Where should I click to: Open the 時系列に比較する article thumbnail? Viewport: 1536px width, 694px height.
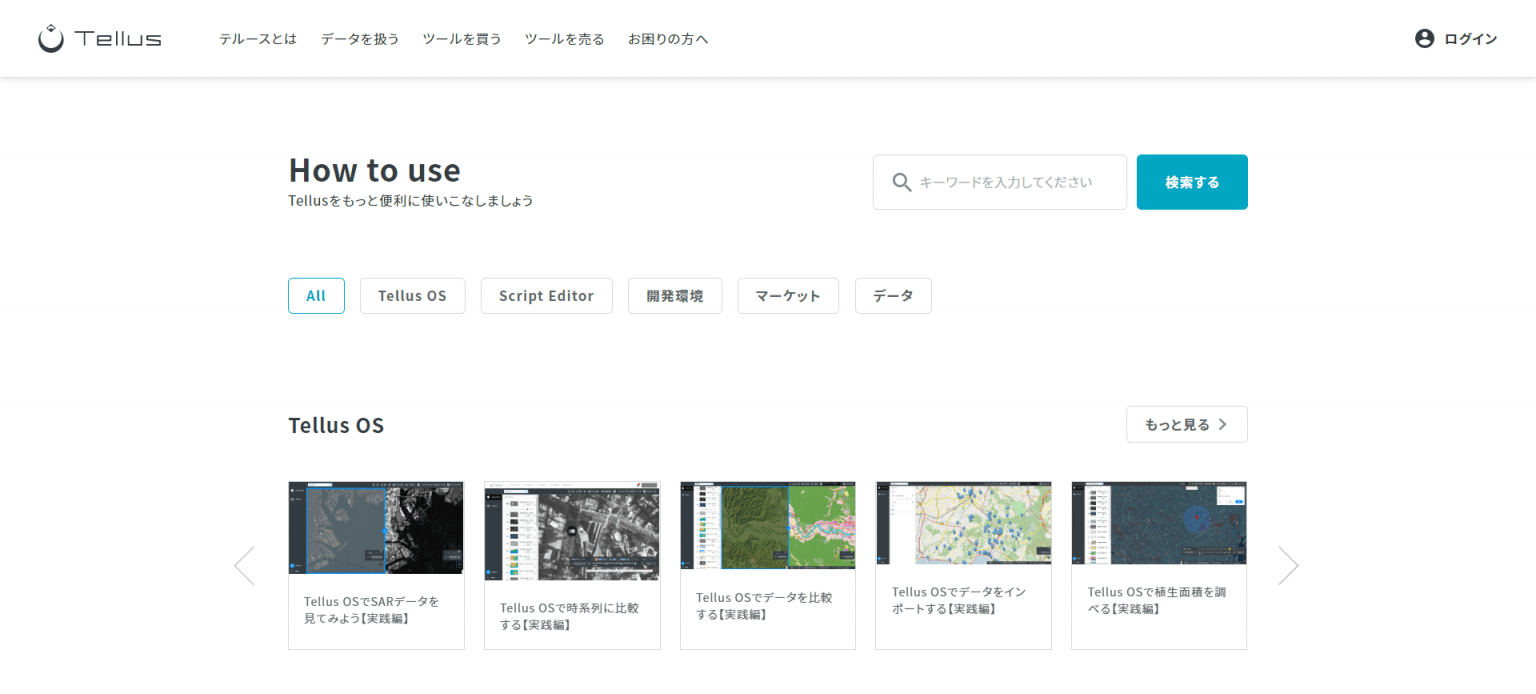(572, 531)
